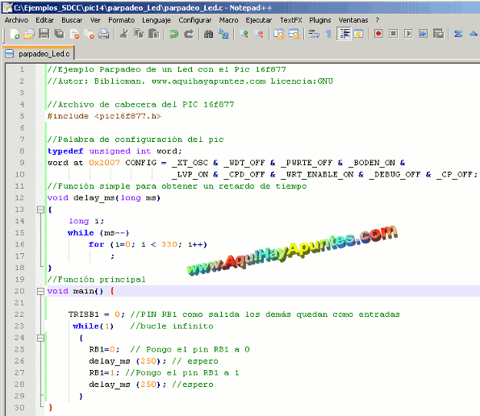Click '_DEBUG_OFF' on line 10
480x416 pixels.
[x=395, y=174]
